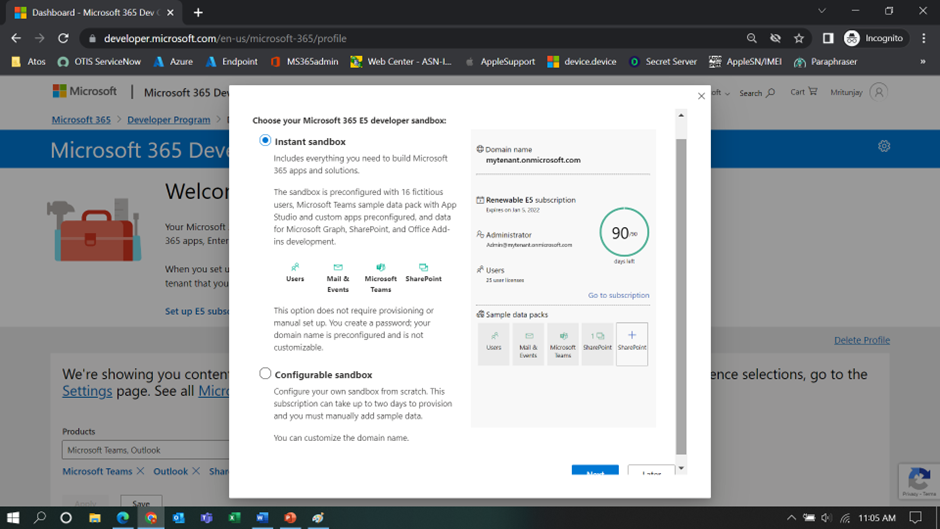Click the zoom magnifier icon in address bar

tap(751, 38)
